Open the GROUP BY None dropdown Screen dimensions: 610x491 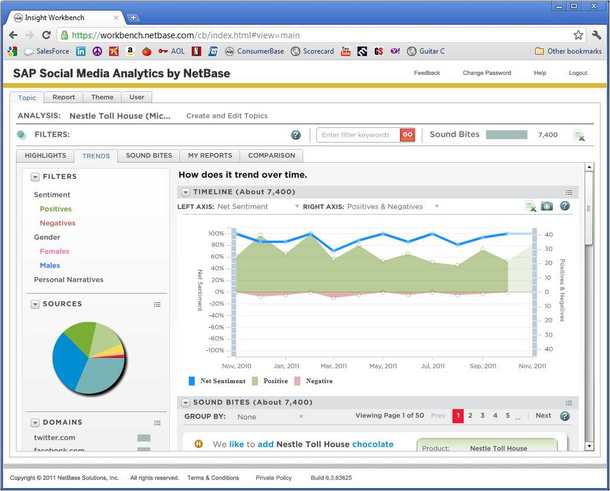point(270,417)
